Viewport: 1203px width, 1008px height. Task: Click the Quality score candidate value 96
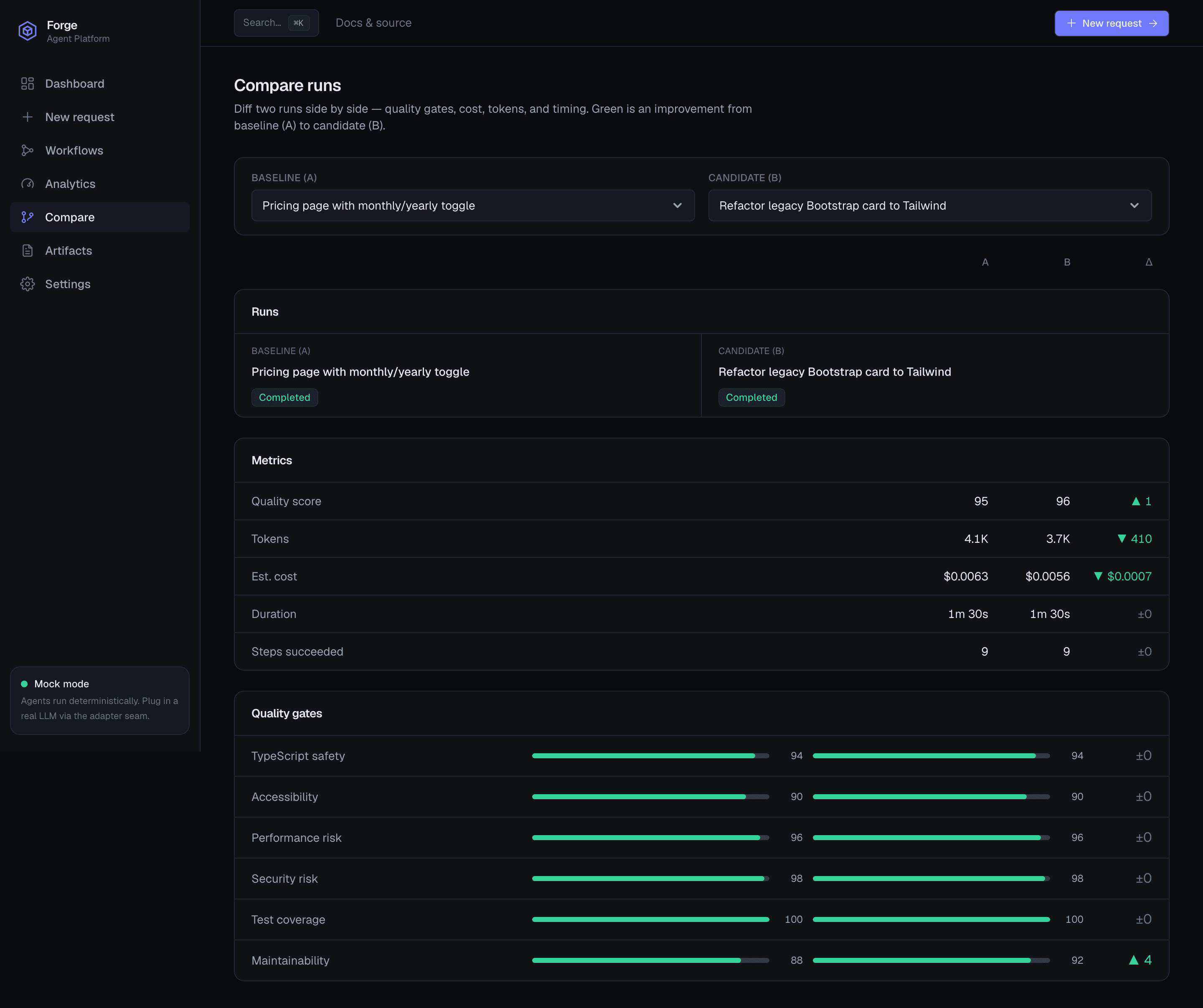click(x=1063, y=501)
